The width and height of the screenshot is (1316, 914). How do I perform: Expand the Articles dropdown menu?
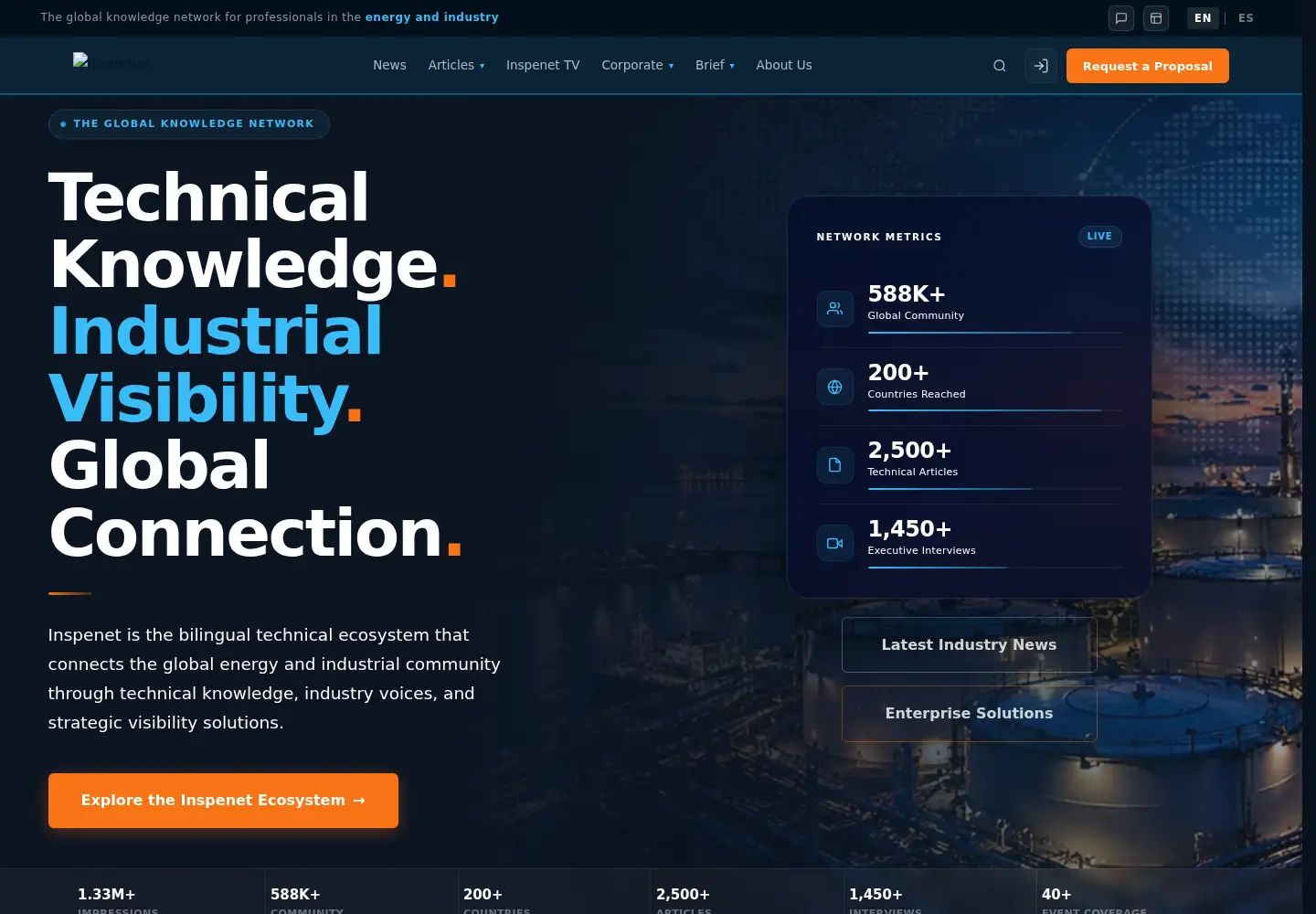coord(456,65)
